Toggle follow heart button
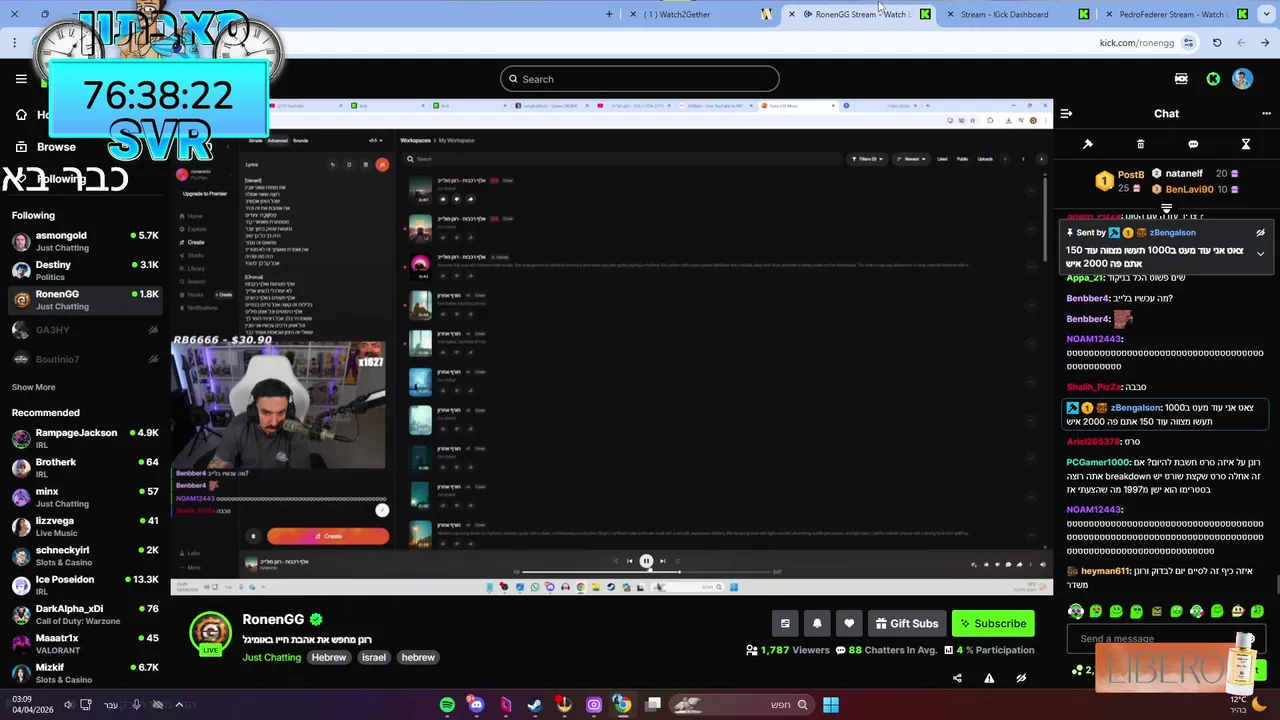Image resolution: width=1280 pixels, height=720 pixels. tap(849, 623)
